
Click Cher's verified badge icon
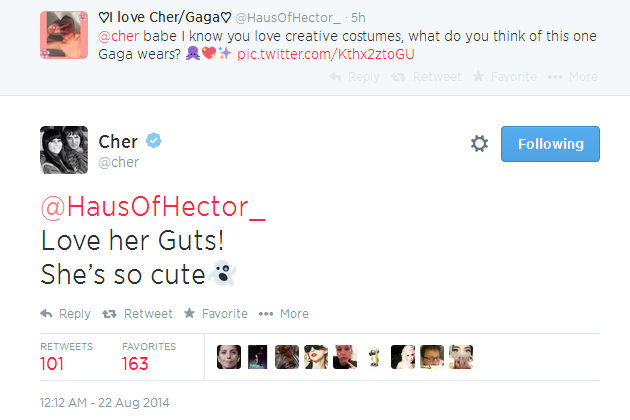pyautogui.click(x=153, y=141)
